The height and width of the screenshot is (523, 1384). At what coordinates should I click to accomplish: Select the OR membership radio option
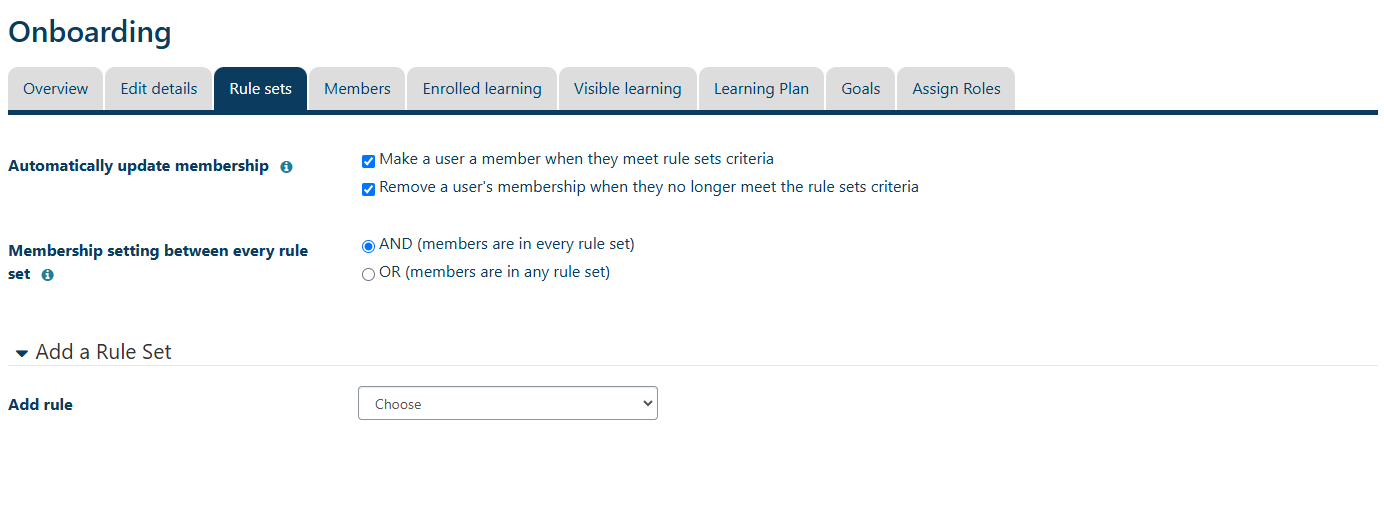[368, 274]
